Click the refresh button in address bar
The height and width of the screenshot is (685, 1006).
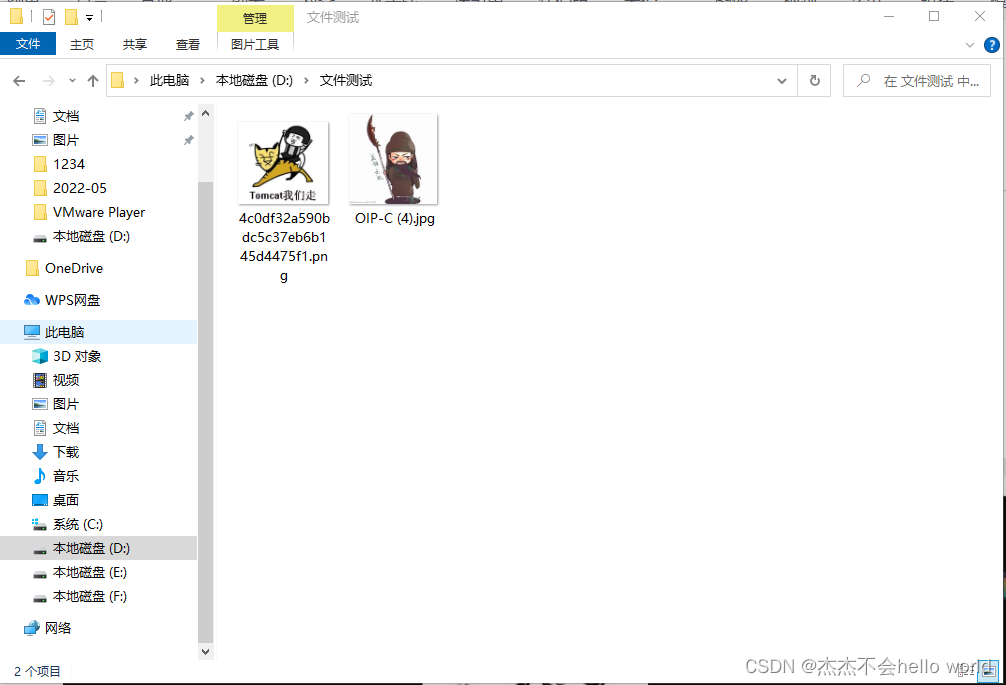point(814,81)
